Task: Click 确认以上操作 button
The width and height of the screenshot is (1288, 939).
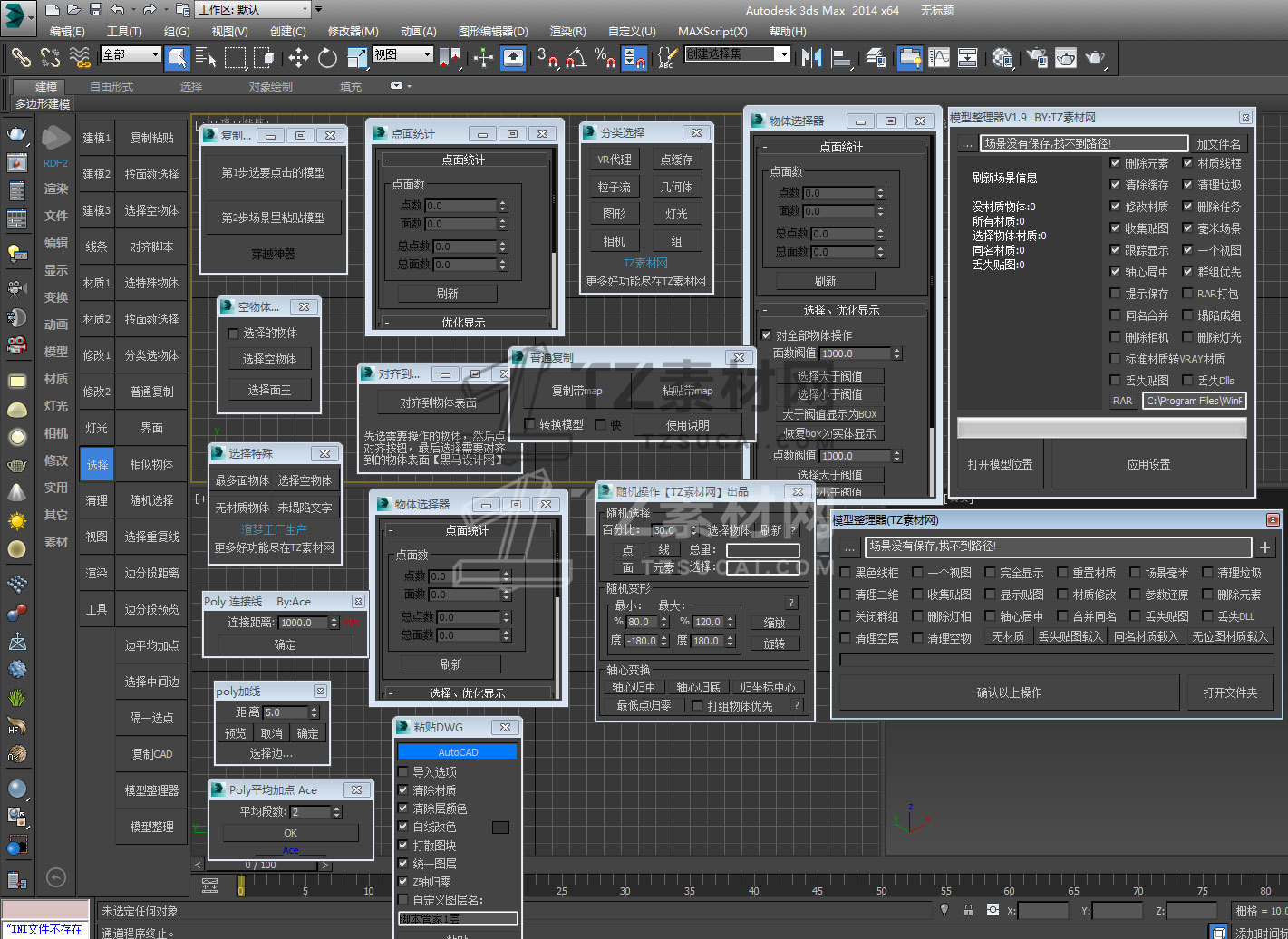Action: (x=1009, y=692)
